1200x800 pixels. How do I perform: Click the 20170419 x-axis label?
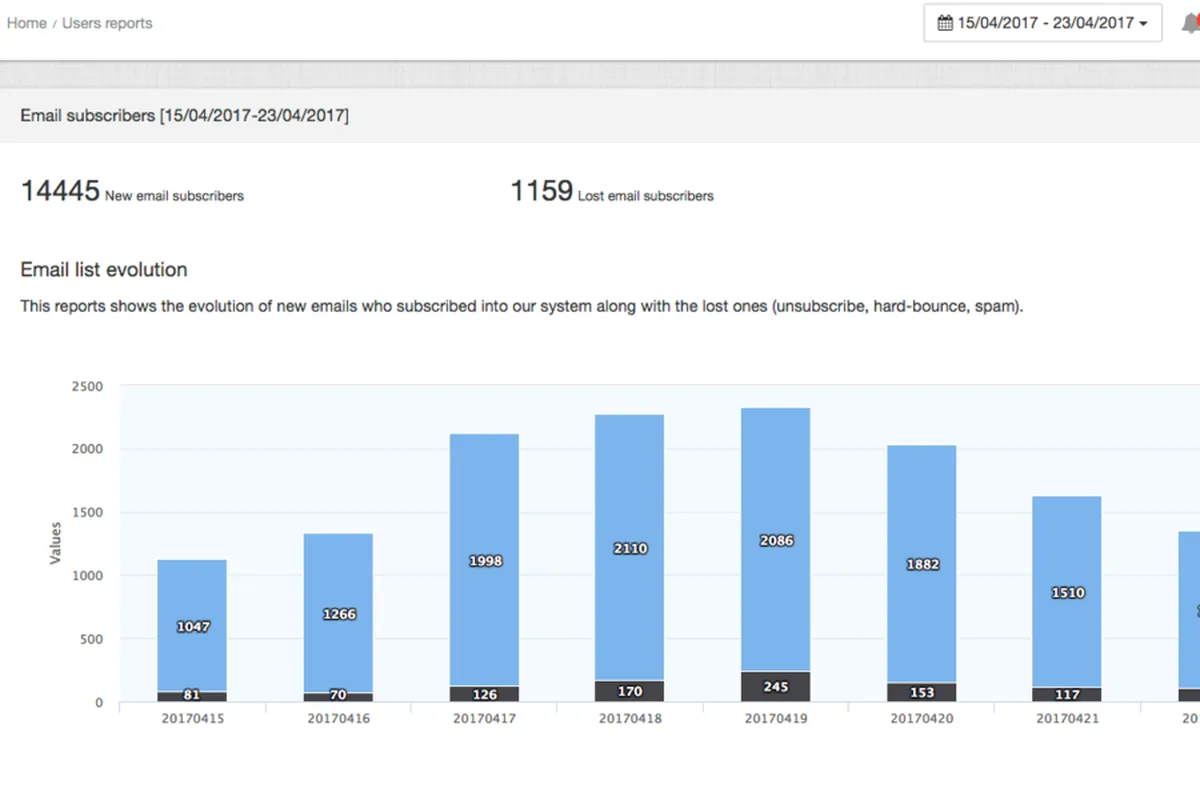coord(775,718)
